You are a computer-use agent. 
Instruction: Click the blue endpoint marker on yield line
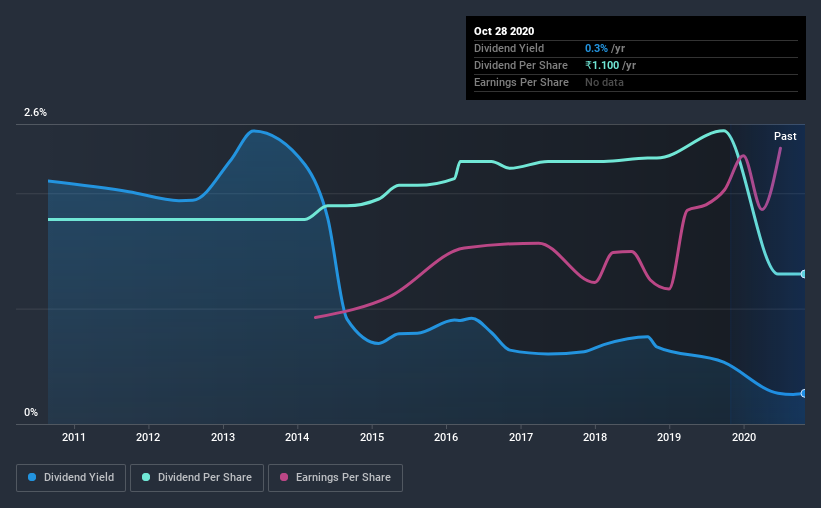pos(803,393)
